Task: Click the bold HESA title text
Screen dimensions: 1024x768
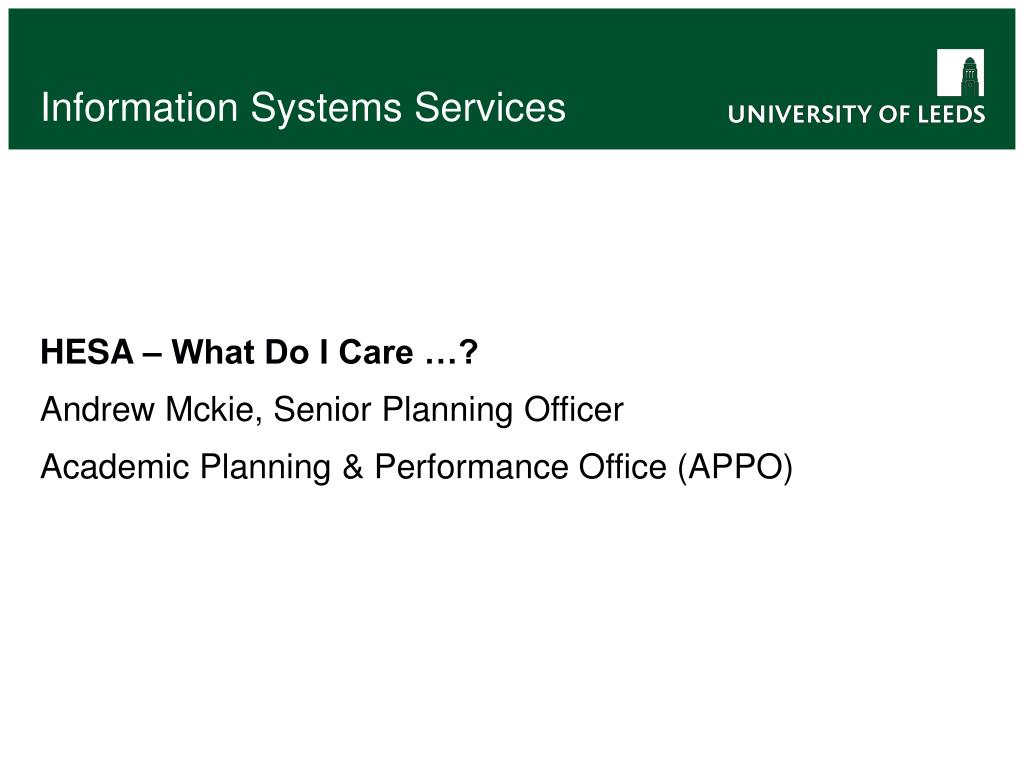Action: [259, 352]
